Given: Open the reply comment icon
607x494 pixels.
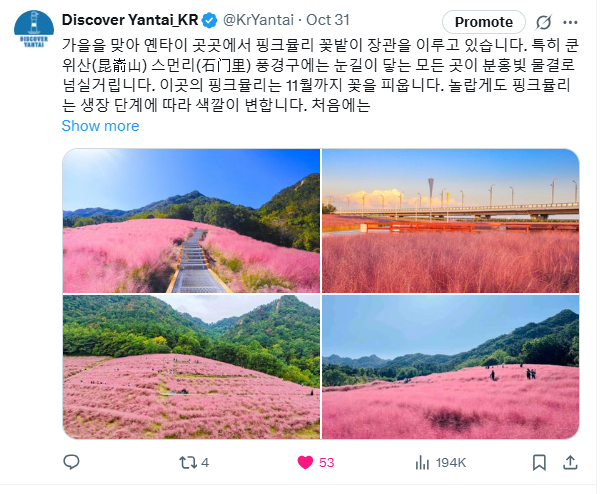Looking at the screenshot, I should 71,462.
